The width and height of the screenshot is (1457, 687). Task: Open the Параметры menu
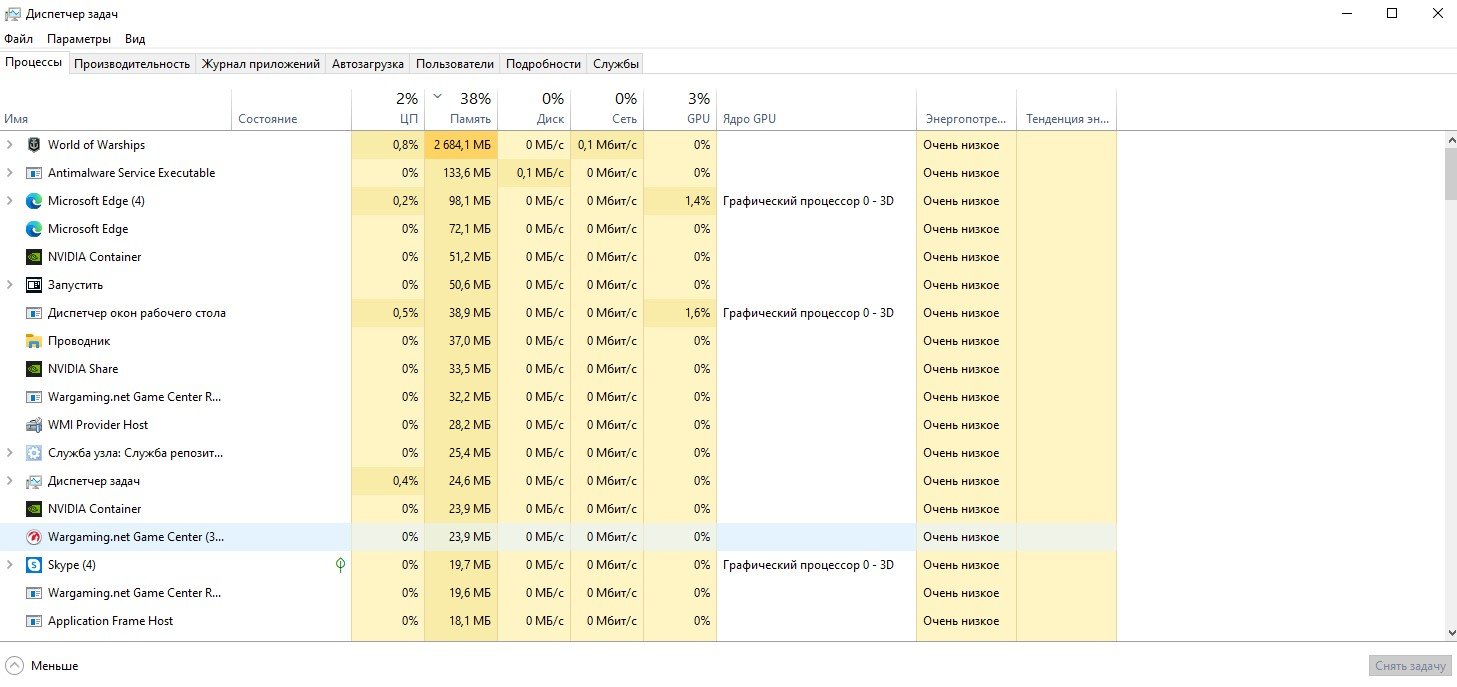79,39
